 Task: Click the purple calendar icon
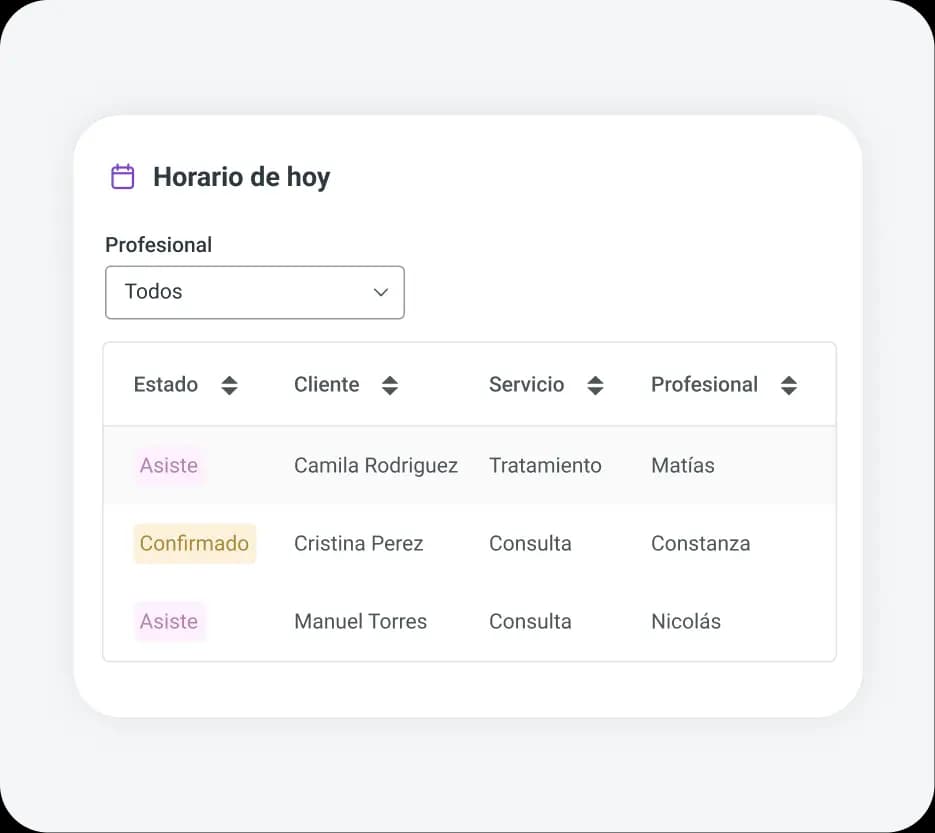(x=121, y=175)
